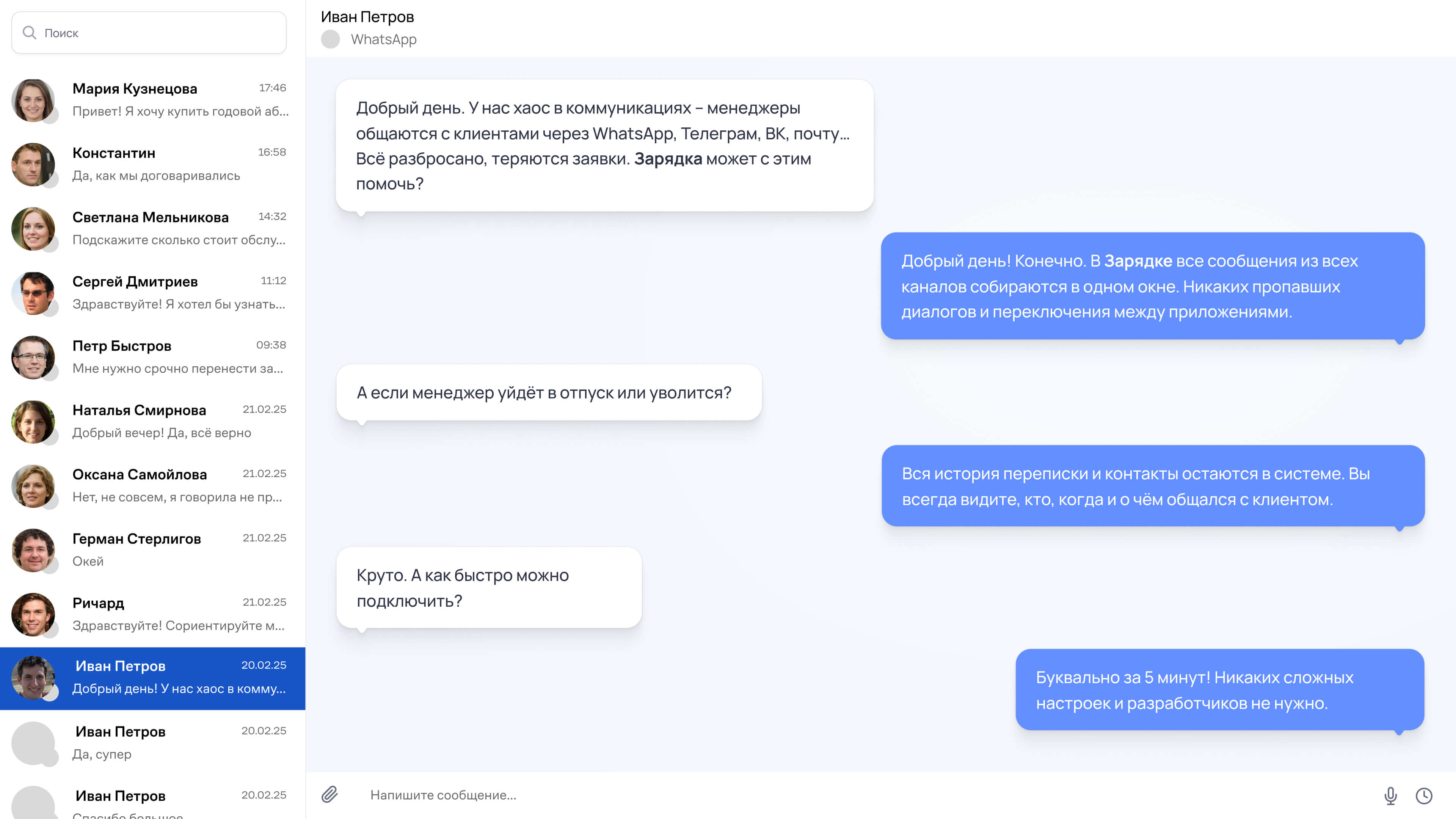The image size is (1456, 819).
Task: Click the Напишите сообщение message field
Action: point(865,795)
